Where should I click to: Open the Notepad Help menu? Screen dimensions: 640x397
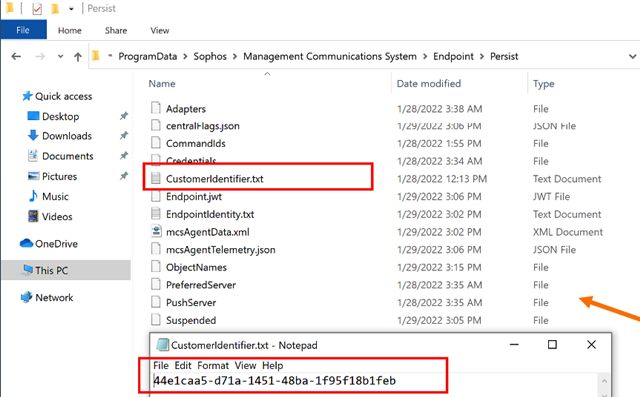pyautogui.click(x=272, y=366)
